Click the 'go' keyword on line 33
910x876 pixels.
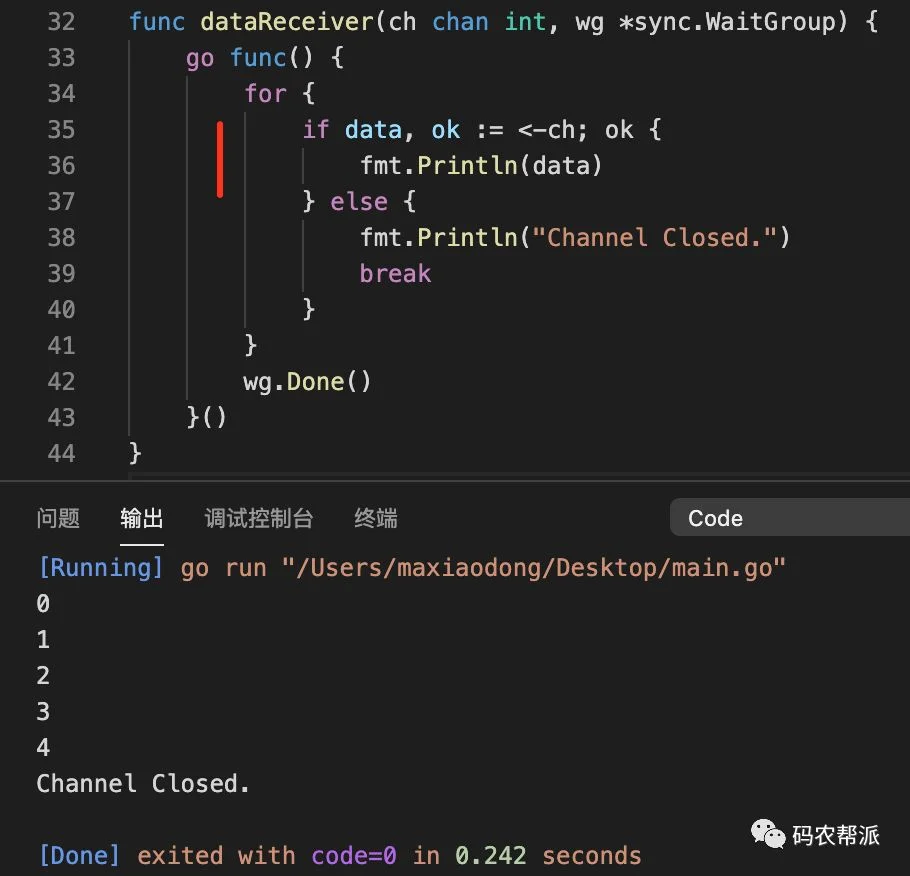[200, 59]
